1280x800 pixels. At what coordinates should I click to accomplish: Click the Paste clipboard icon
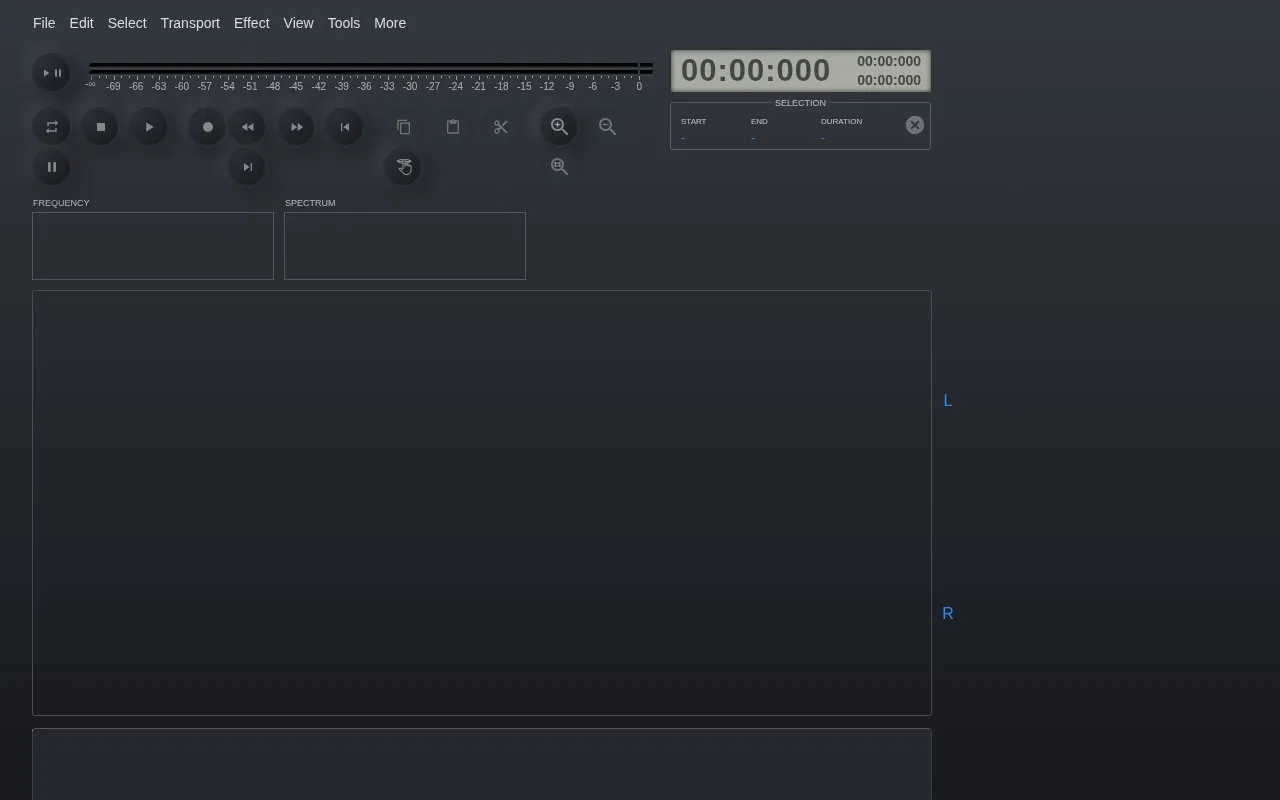(453, 127)
